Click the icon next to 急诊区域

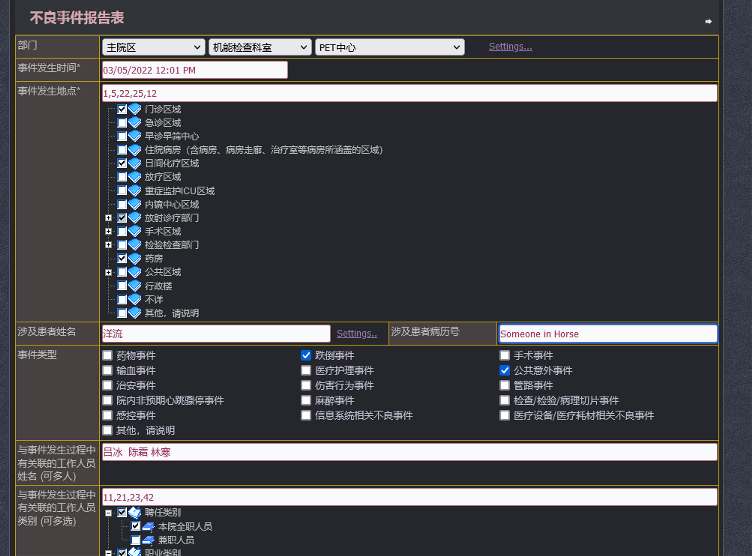click(x=135, y=123)
